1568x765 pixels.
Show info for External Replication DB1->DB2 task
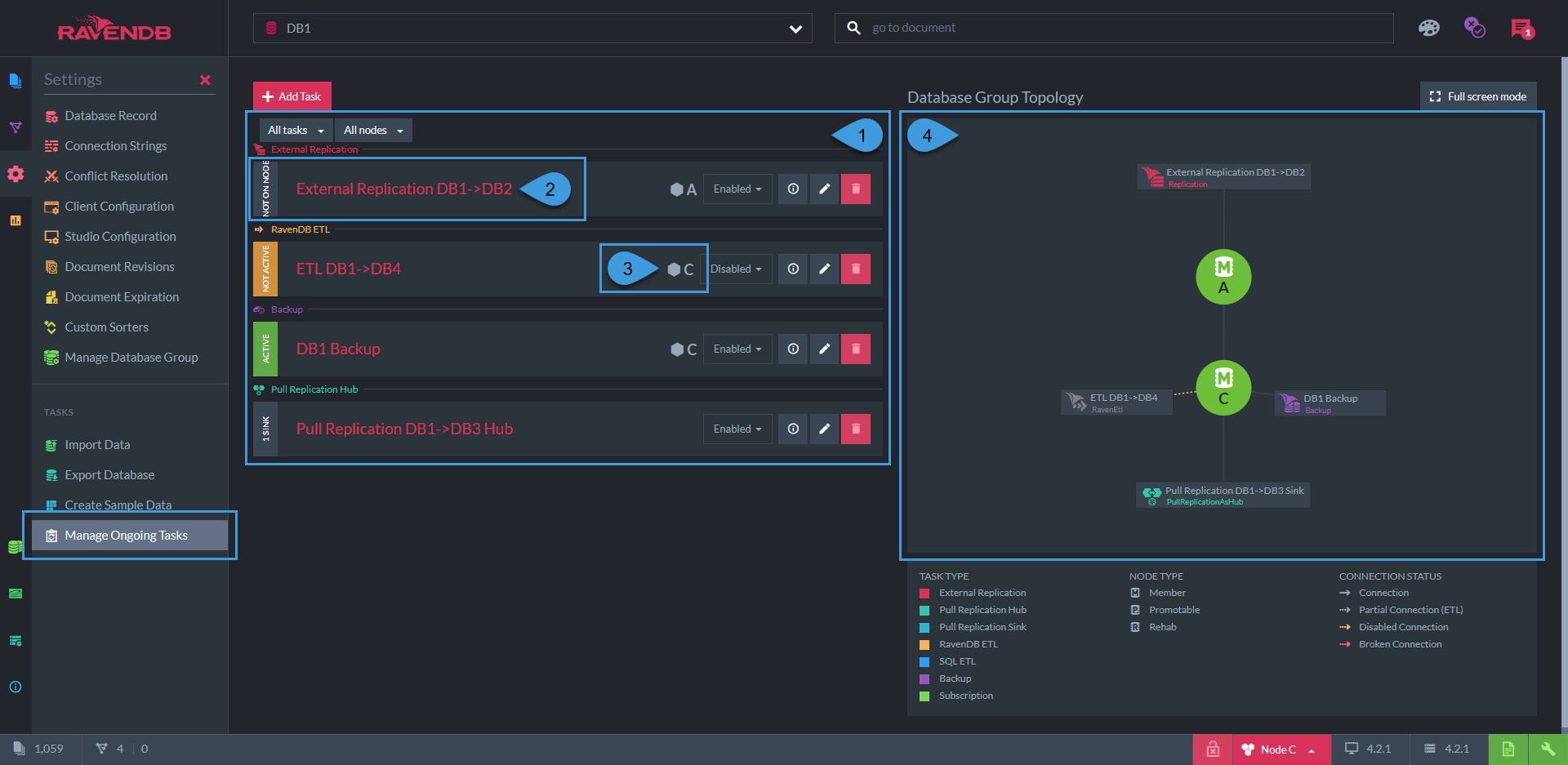[x=793, y=189]
